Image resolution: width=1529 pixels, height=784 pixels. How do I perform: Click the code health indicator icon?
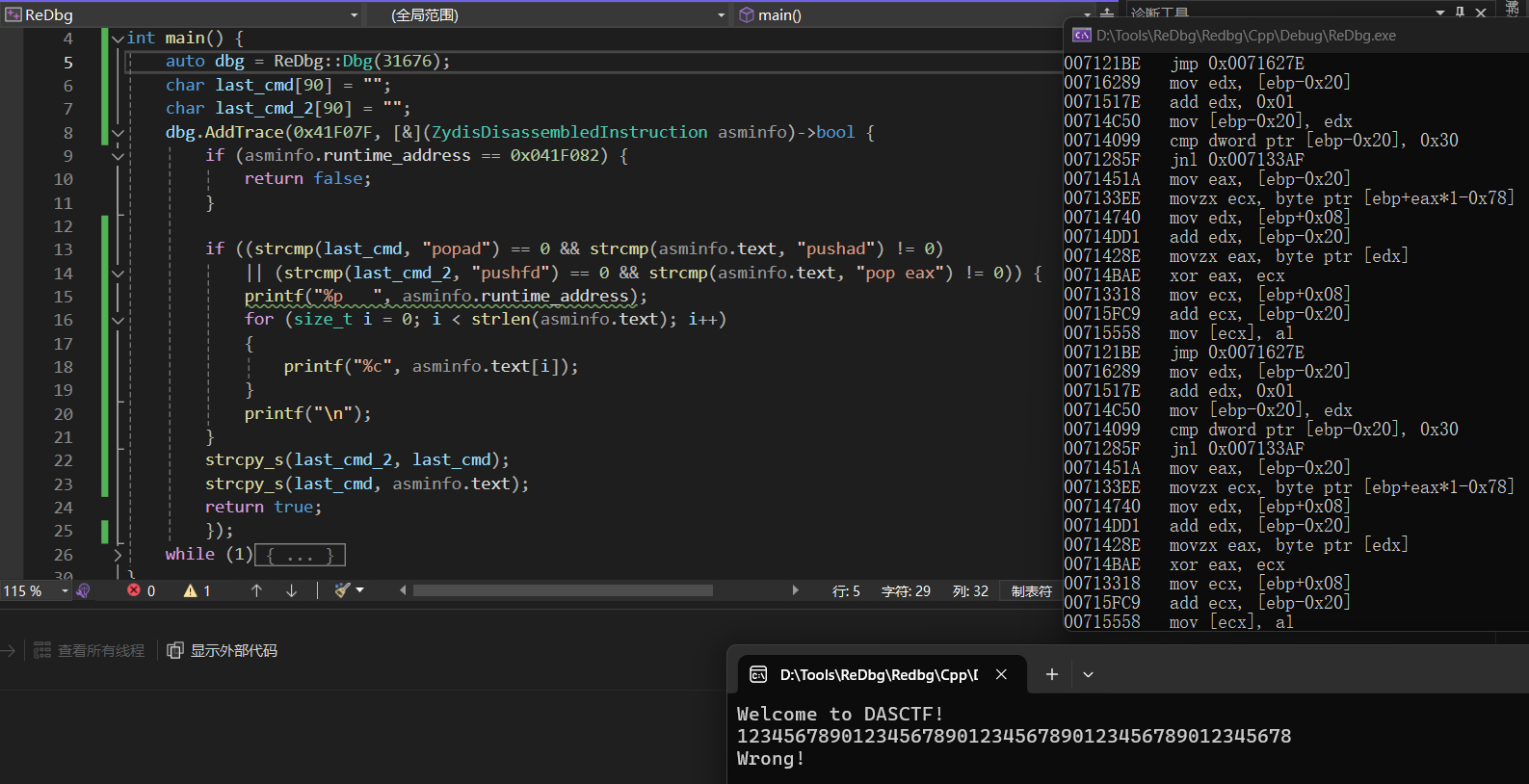point(84,590)
